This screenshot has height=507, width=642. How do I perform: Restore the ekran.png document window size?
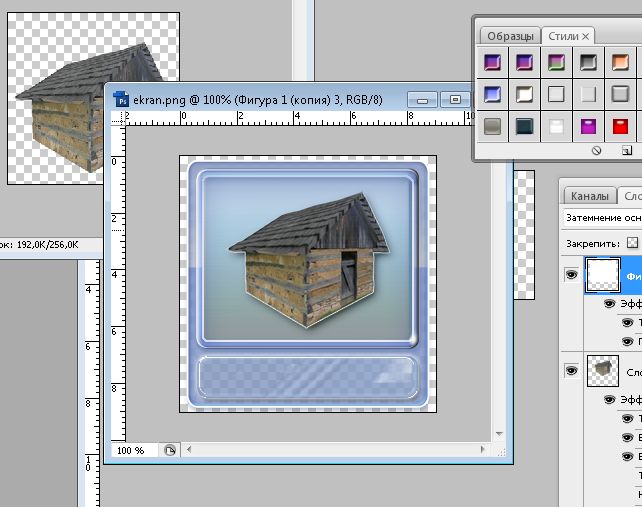point(456,100)
